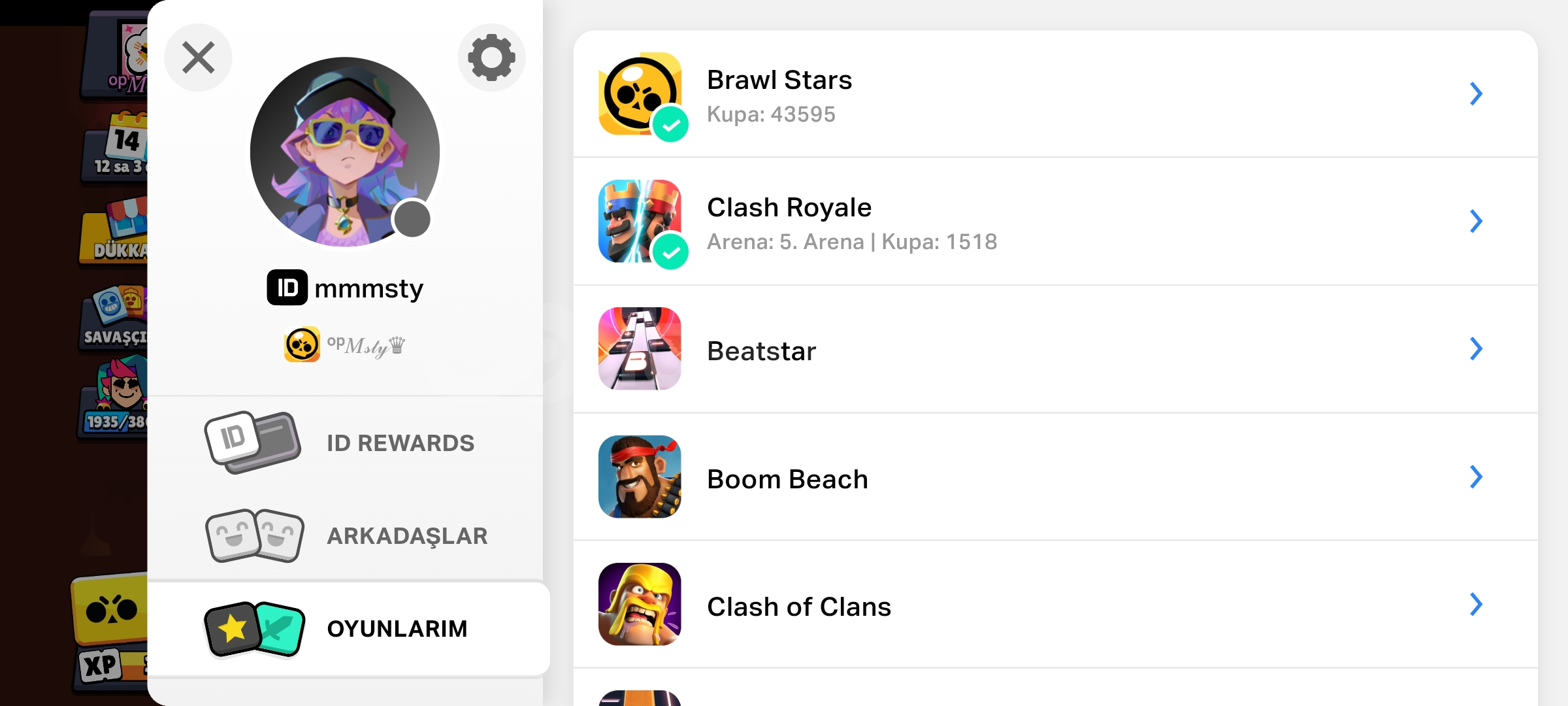Expand Clash Royale row chevron
This screenshot has width=1568, height=706.
[1476, 222]
